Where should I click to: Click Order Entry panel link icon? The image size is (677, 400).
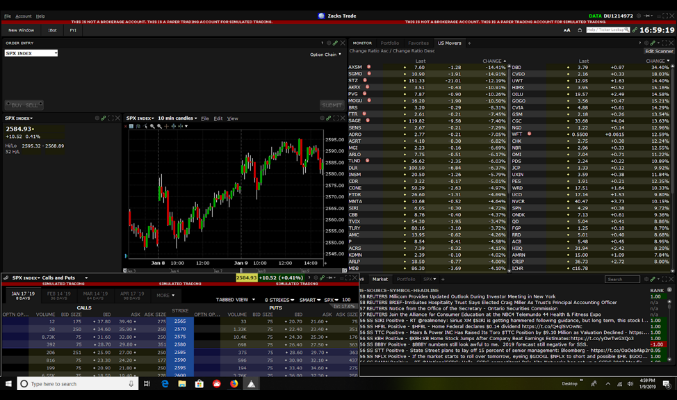click(335, 43)
